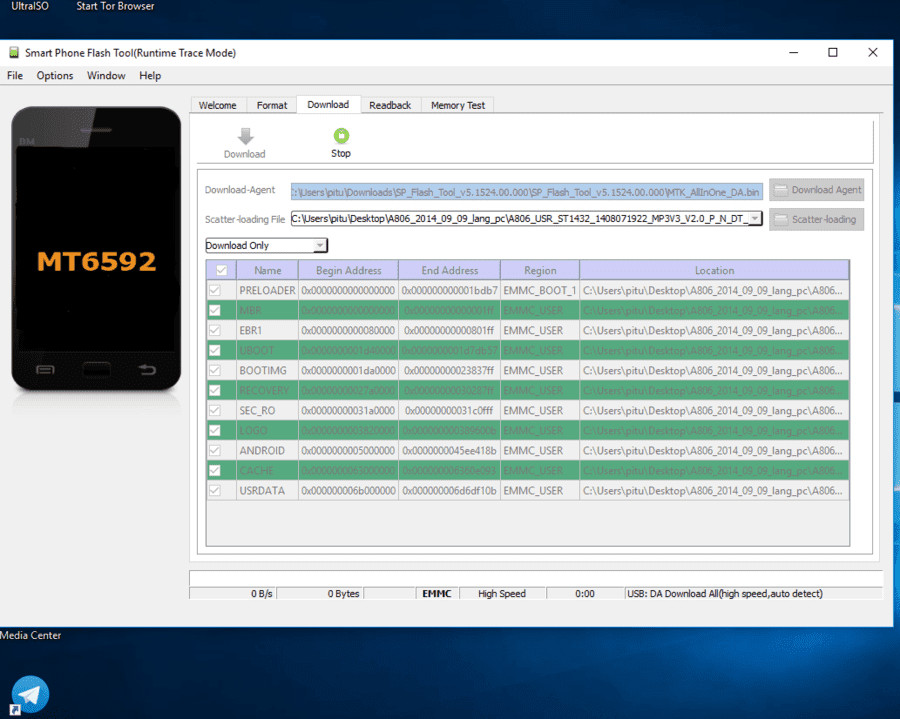The height and width of the screenshot is (719, 900).
Task: Switch to the Format tab
Action: [x=272, y=106]
